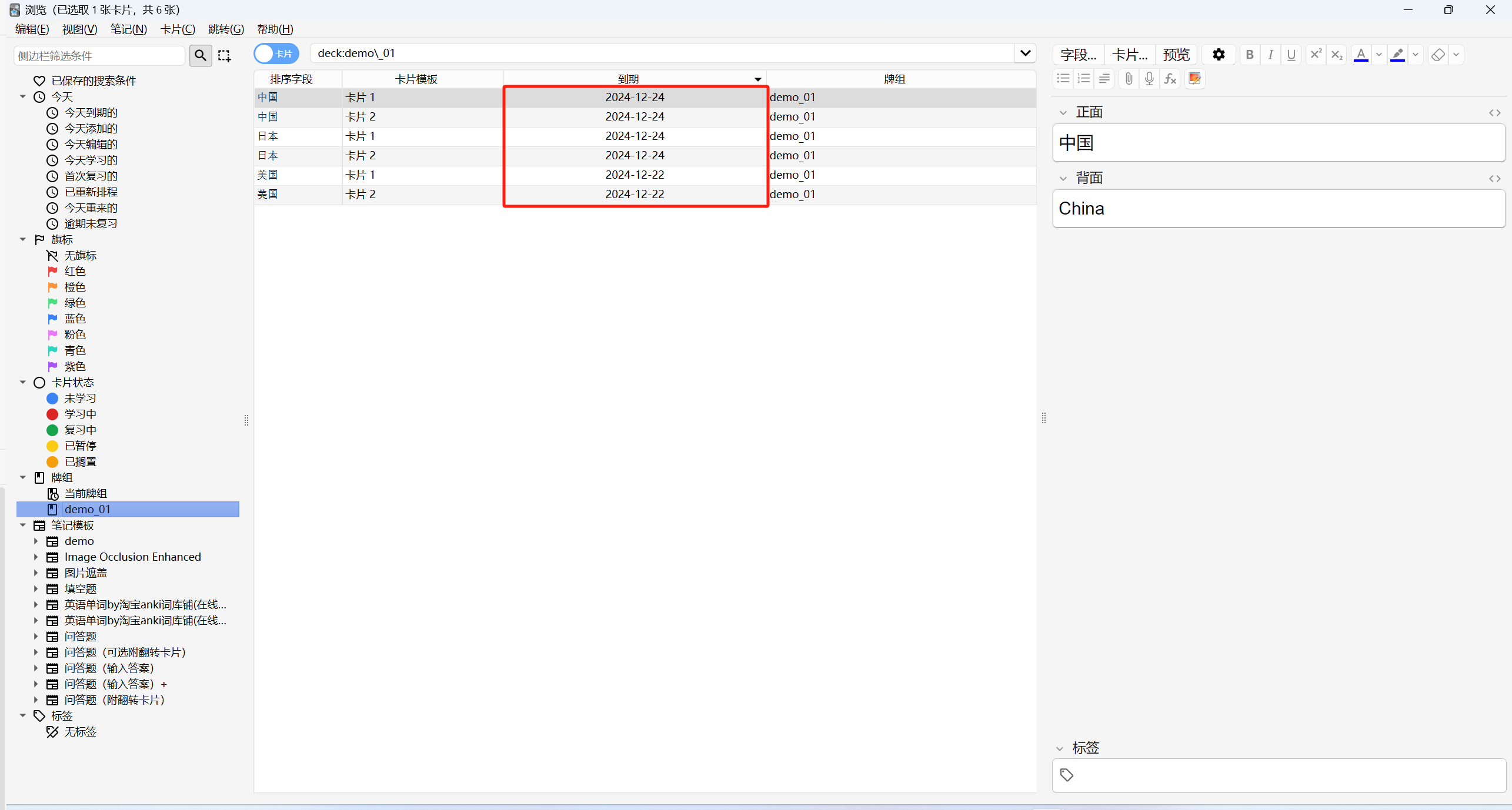
Task: Click the attach file paperclip icon
Action: [x=1128, y=79]
